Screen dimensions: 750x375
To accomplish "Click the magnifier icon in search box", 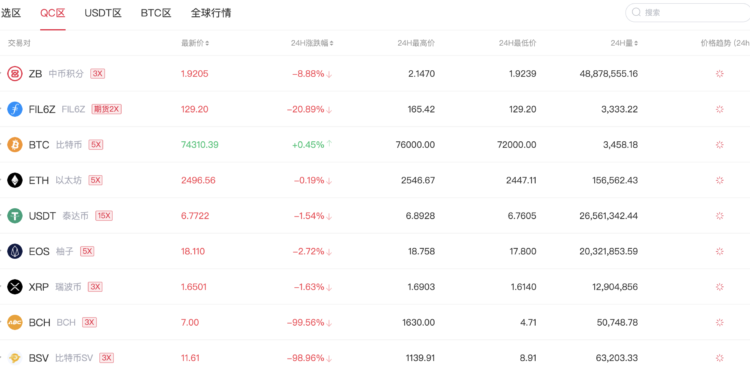I will point(636,12).
